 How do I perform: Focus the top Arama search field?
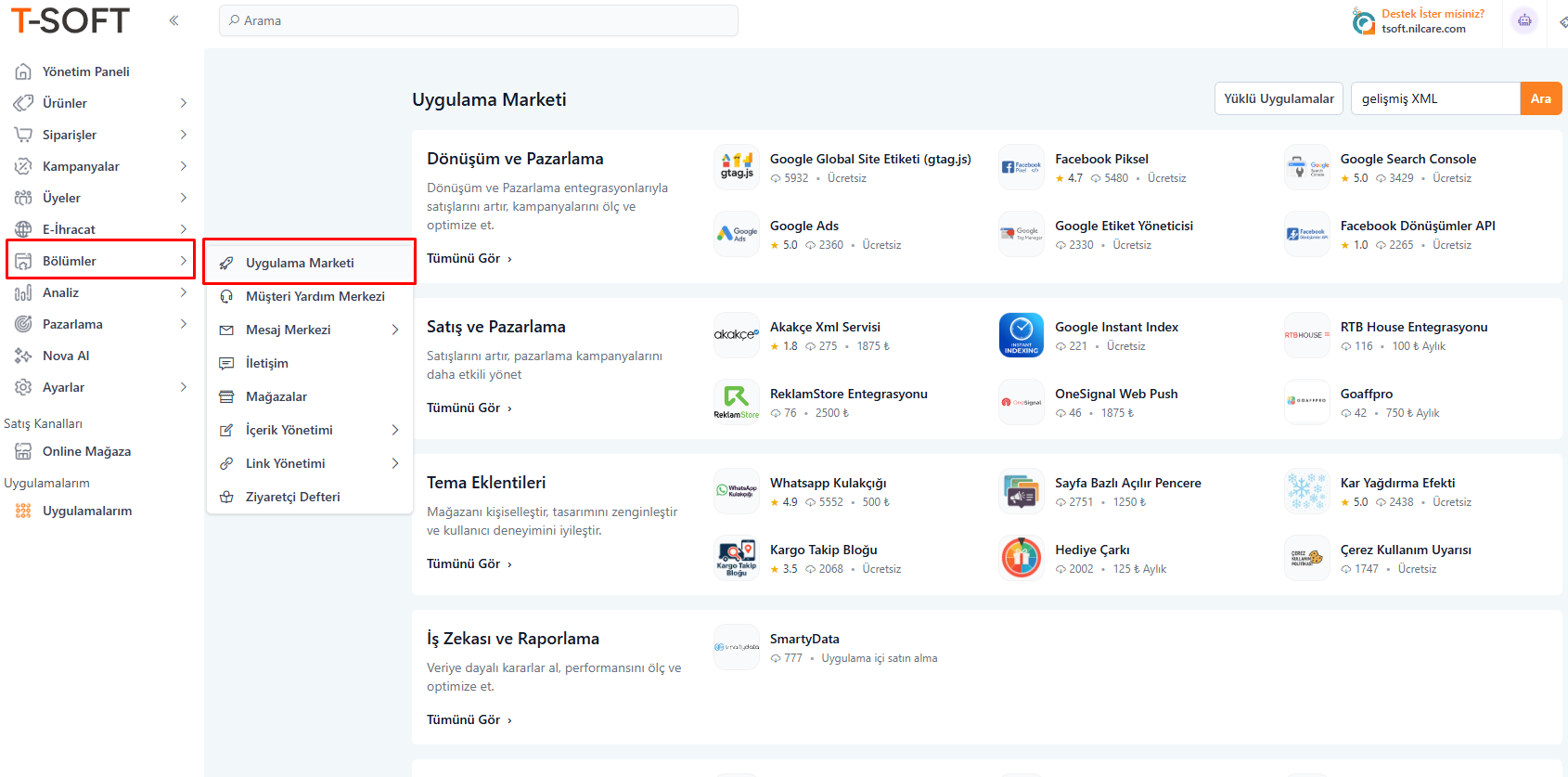click(x=479, y=20)
